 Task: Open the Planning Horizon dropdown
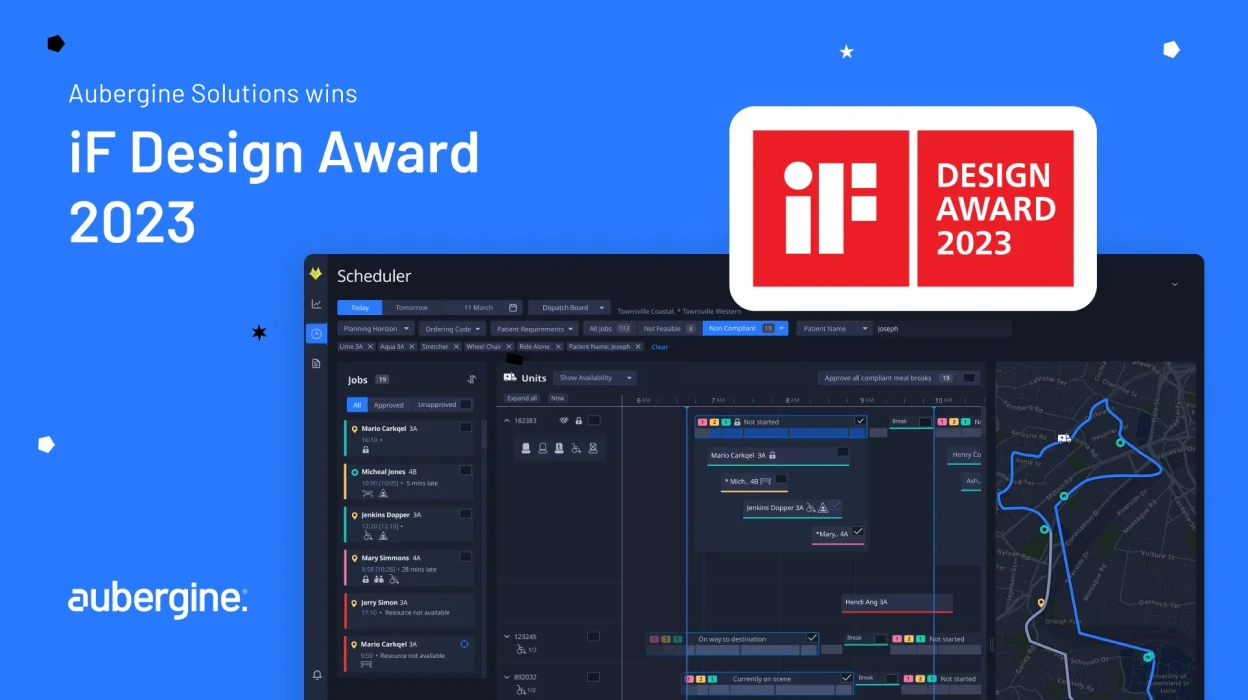(x=375, y=328)
